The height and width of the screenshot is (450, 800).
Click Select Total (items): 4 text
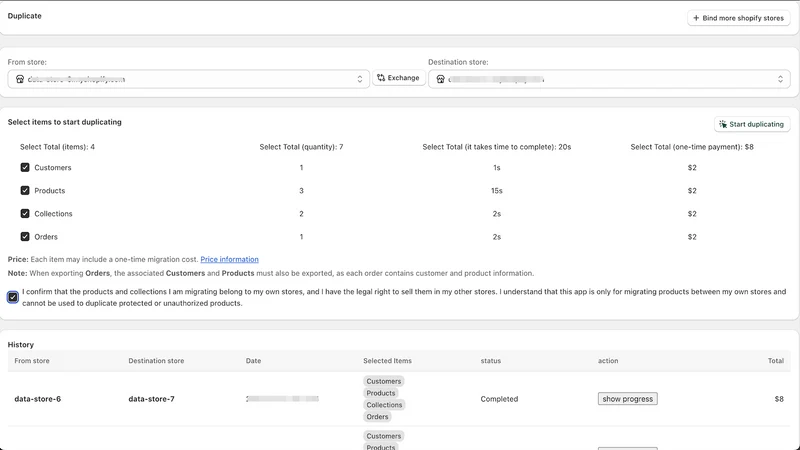57,147
